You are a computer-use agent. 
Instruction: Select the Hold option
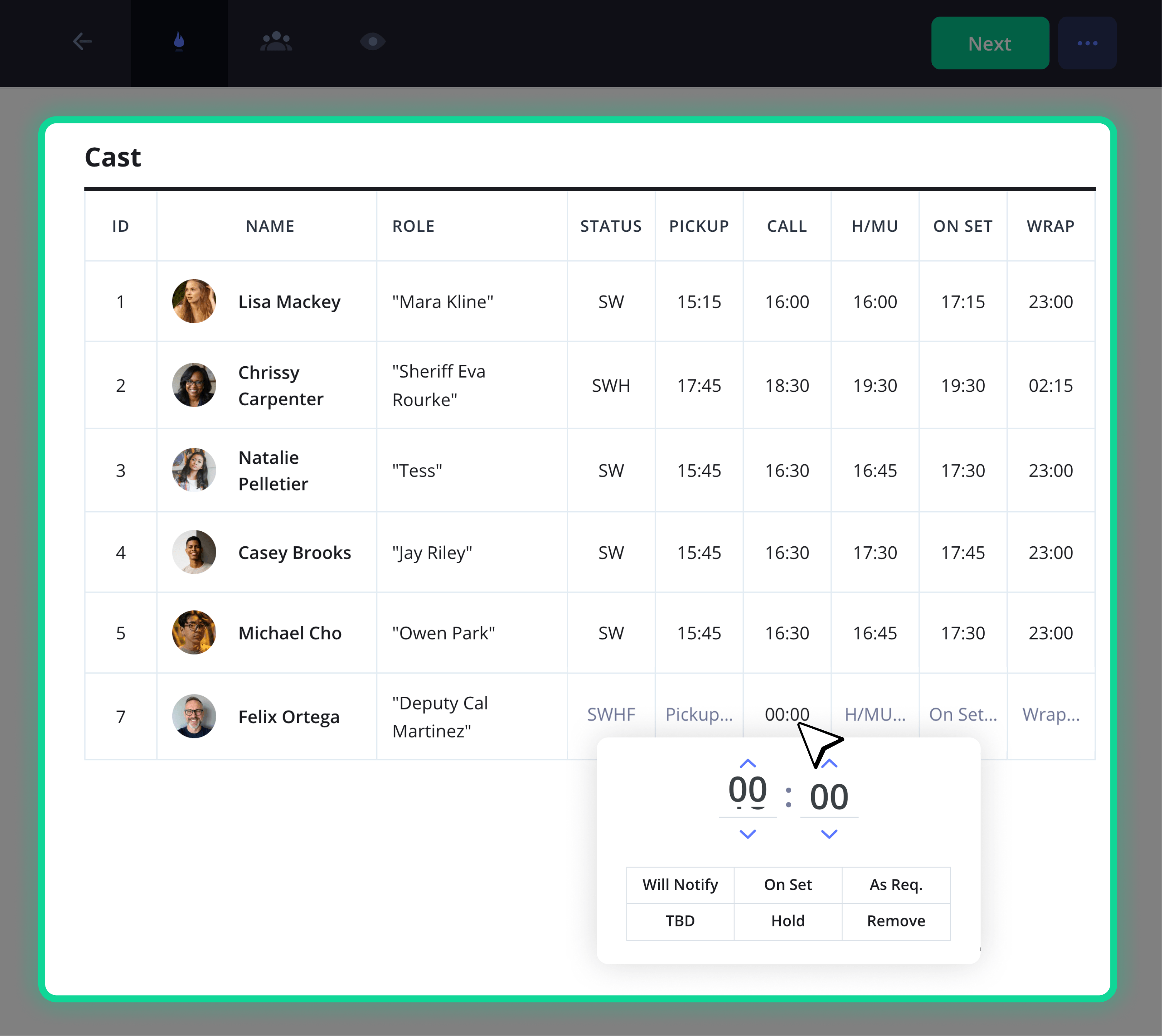click(788, 921)
